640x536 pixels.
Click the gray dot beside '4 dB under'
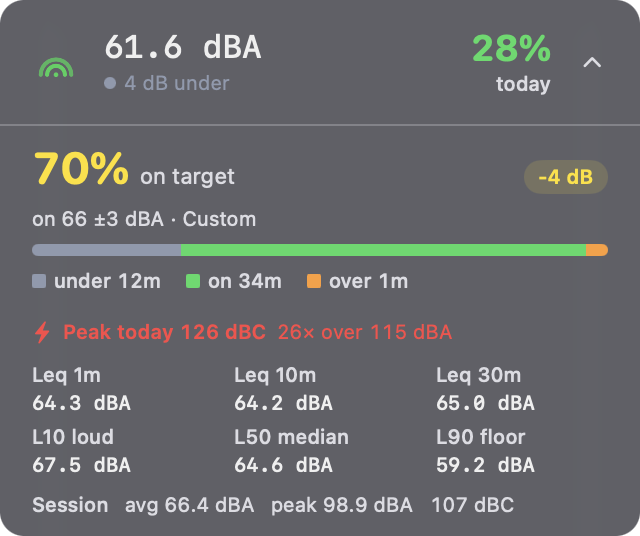click(110, 83)
